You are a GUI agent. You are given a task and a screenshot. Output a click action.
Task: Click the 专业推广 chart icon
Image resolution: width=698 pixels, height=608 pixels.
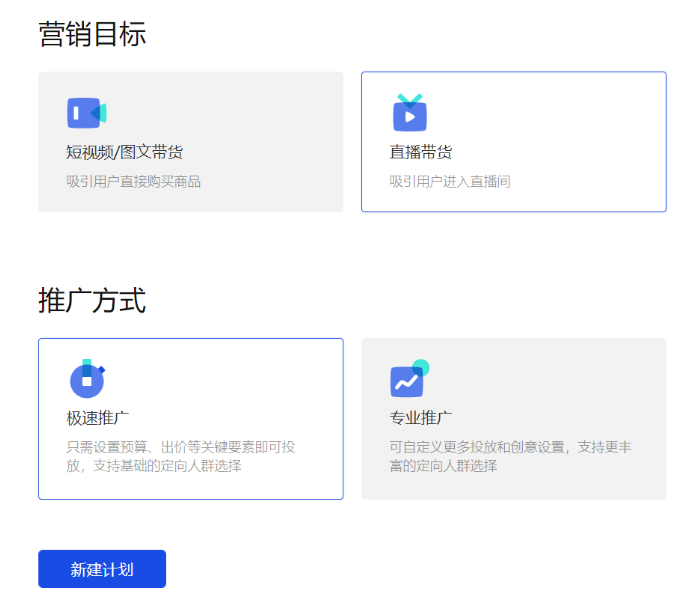pyautogui.click(x=409, y=379)
